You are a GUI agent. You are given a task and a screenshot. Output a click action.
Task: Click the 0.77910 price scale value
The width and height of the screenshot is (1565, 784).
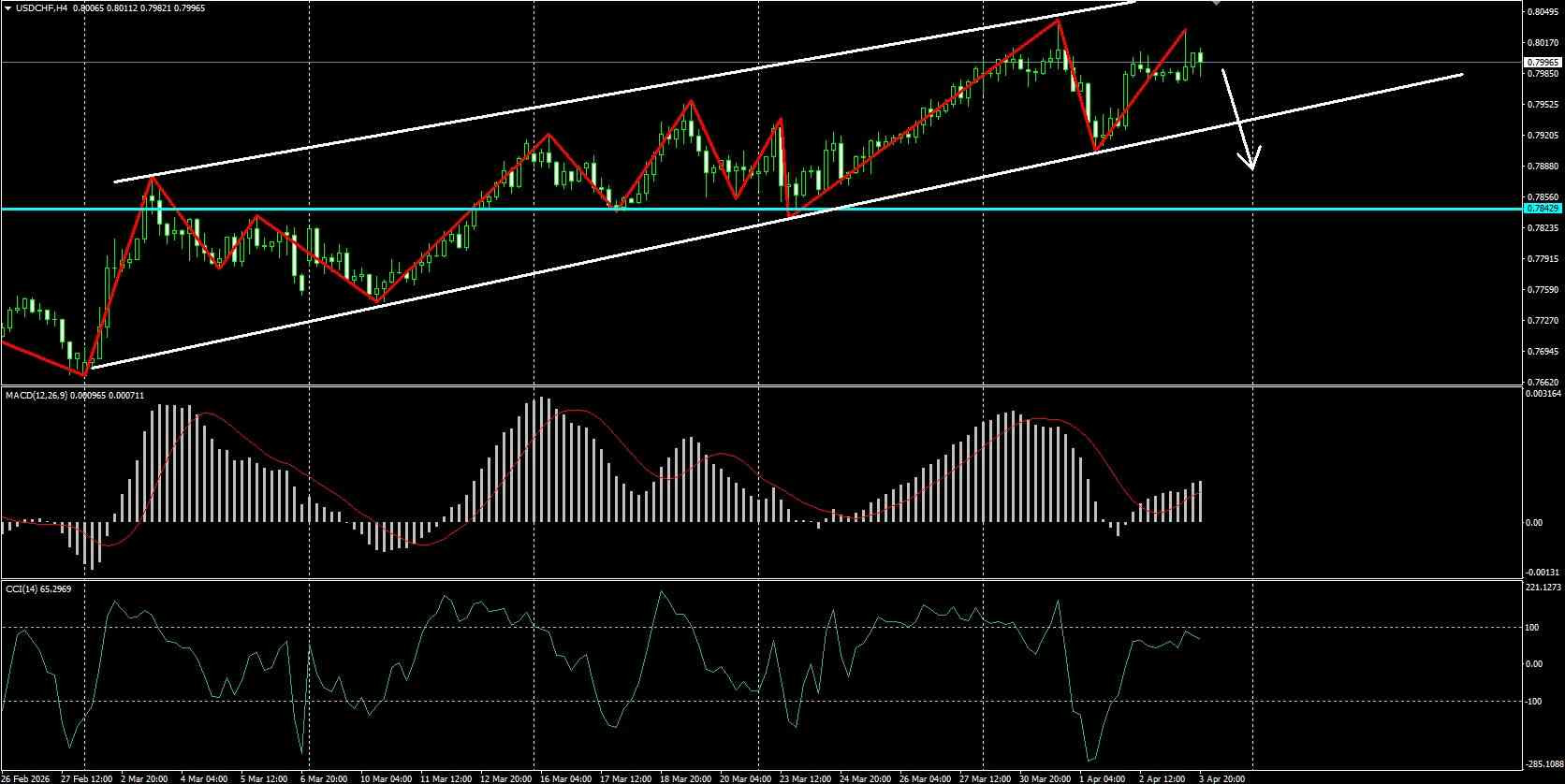coord(1542,258)
